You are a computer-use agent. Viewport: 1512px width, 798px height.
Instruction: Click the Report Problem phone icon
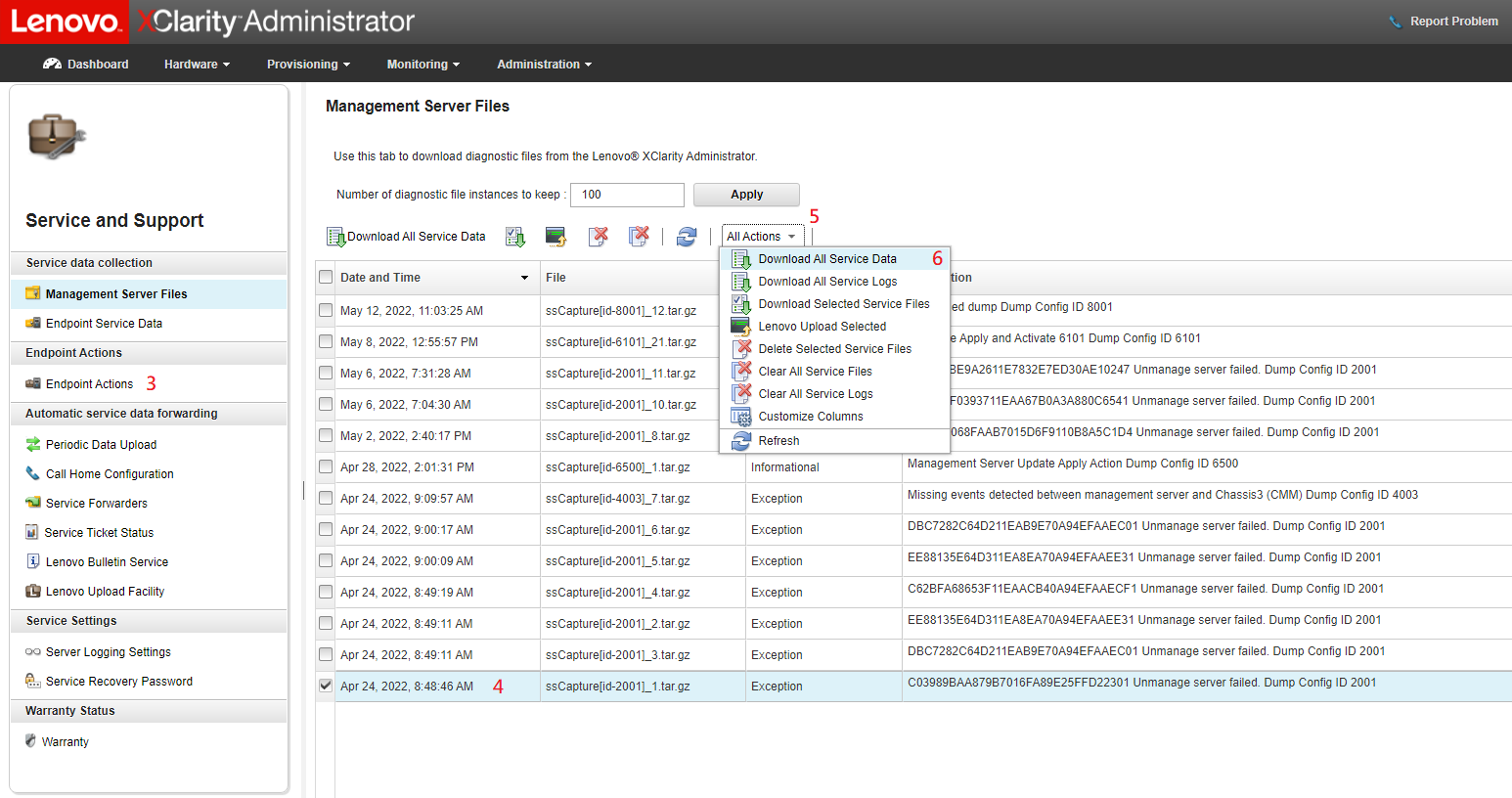click(x=1396, y=21)
